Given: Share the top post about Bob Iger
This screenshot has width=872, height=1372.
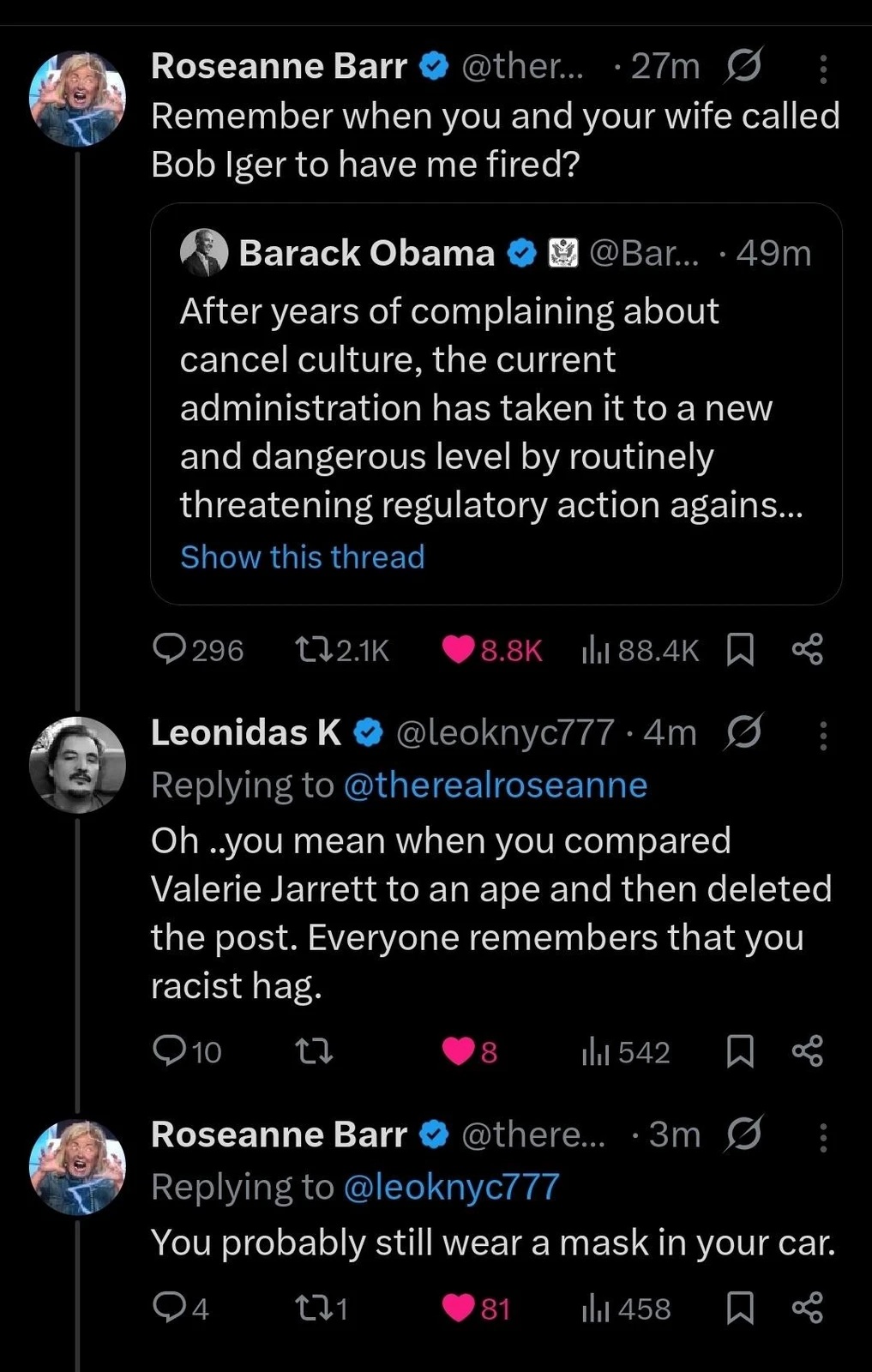Looking at the screenshot, I should point(807,650).
